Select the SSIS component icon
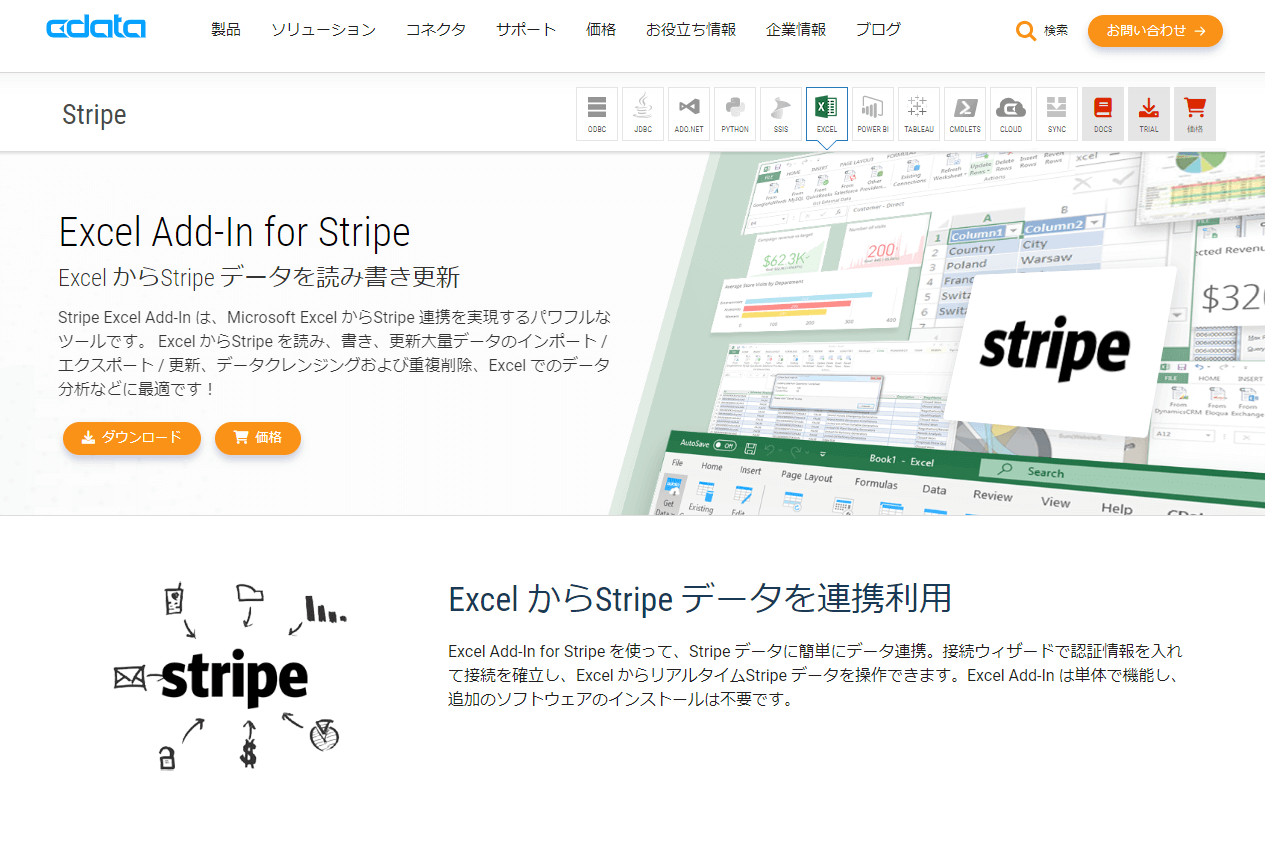The width and height of the screenshot is (1265, 859). coord(781,114)
